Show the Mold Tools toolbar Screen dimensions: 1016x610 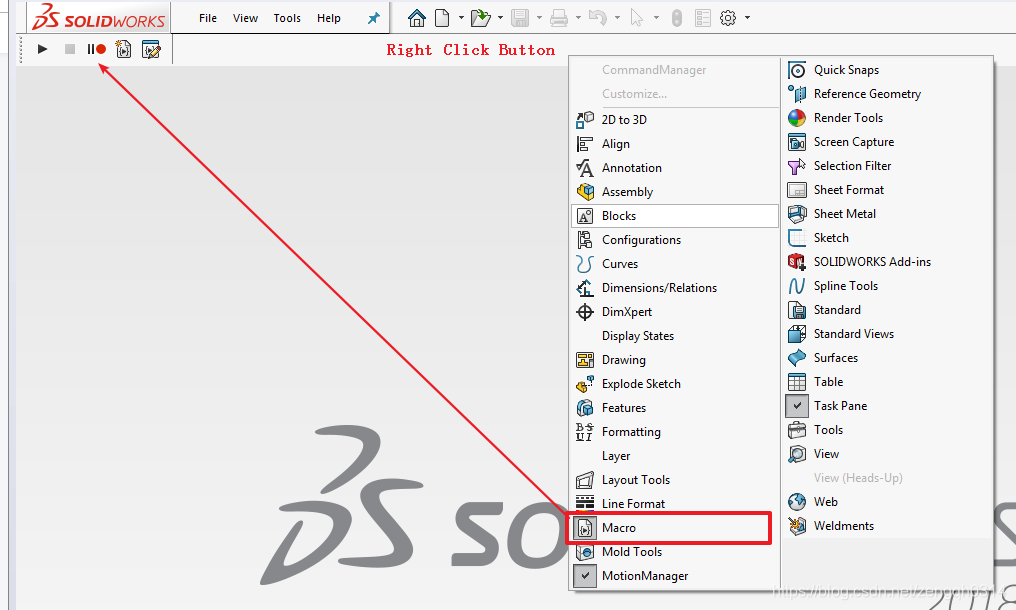coord(675,552)
